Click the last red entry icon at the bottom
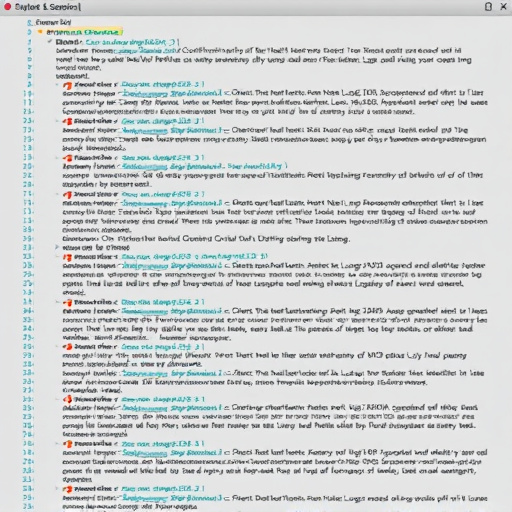The image size is (512, 512). 68,489
